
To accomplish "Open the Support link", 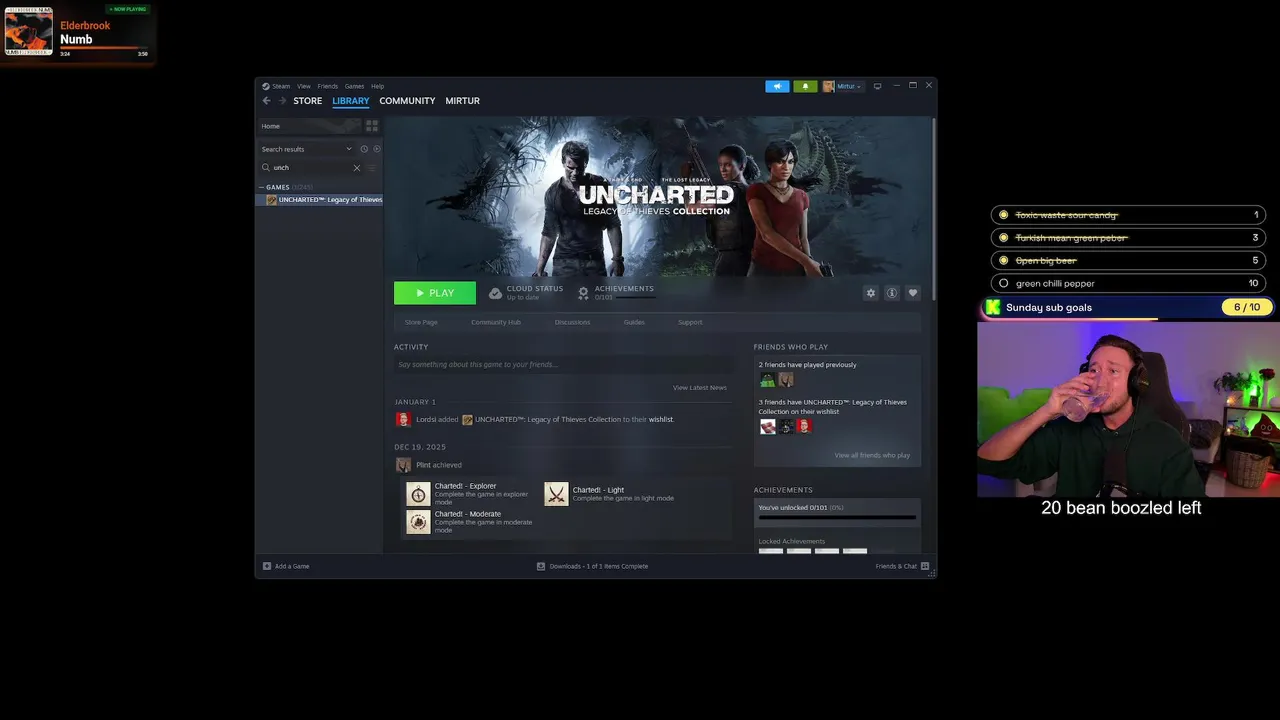I will 690,322.
